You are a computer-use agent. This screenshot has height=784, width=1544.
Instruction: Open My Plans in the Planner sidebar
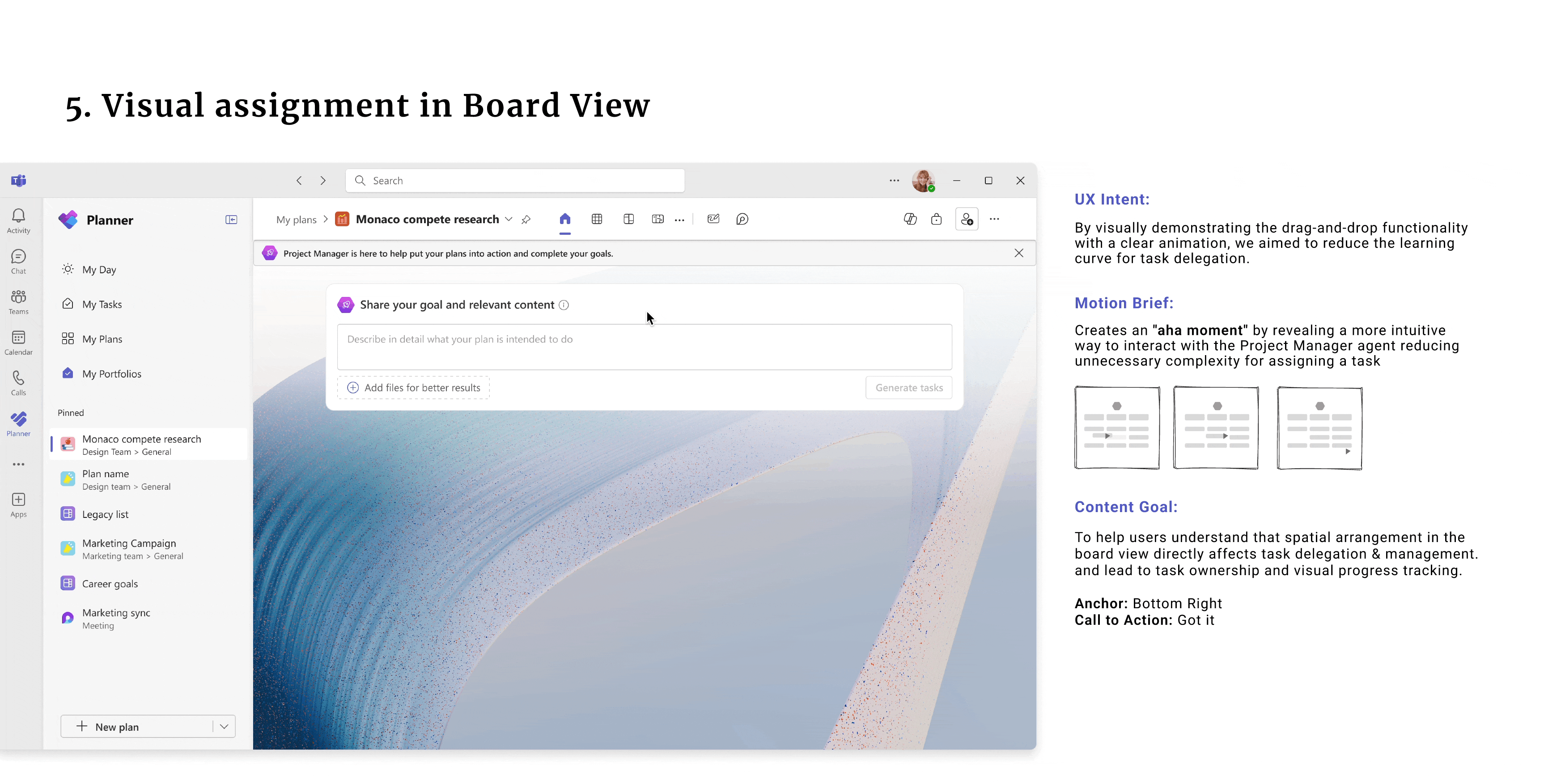(148, 339)
